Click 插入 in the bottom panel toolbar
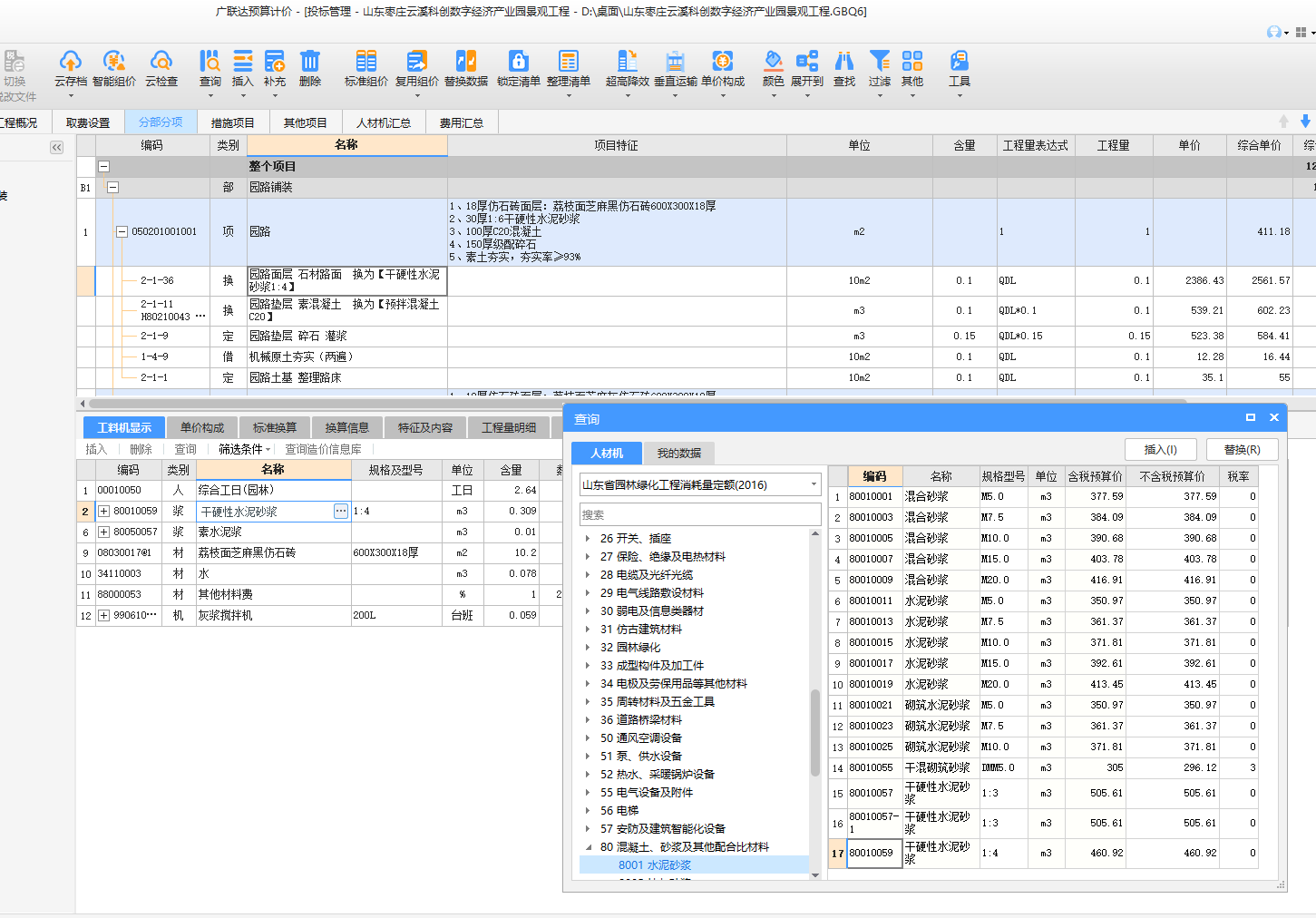Image resolution: width=1316 pixels, height=918 pixels. point(96,449)
